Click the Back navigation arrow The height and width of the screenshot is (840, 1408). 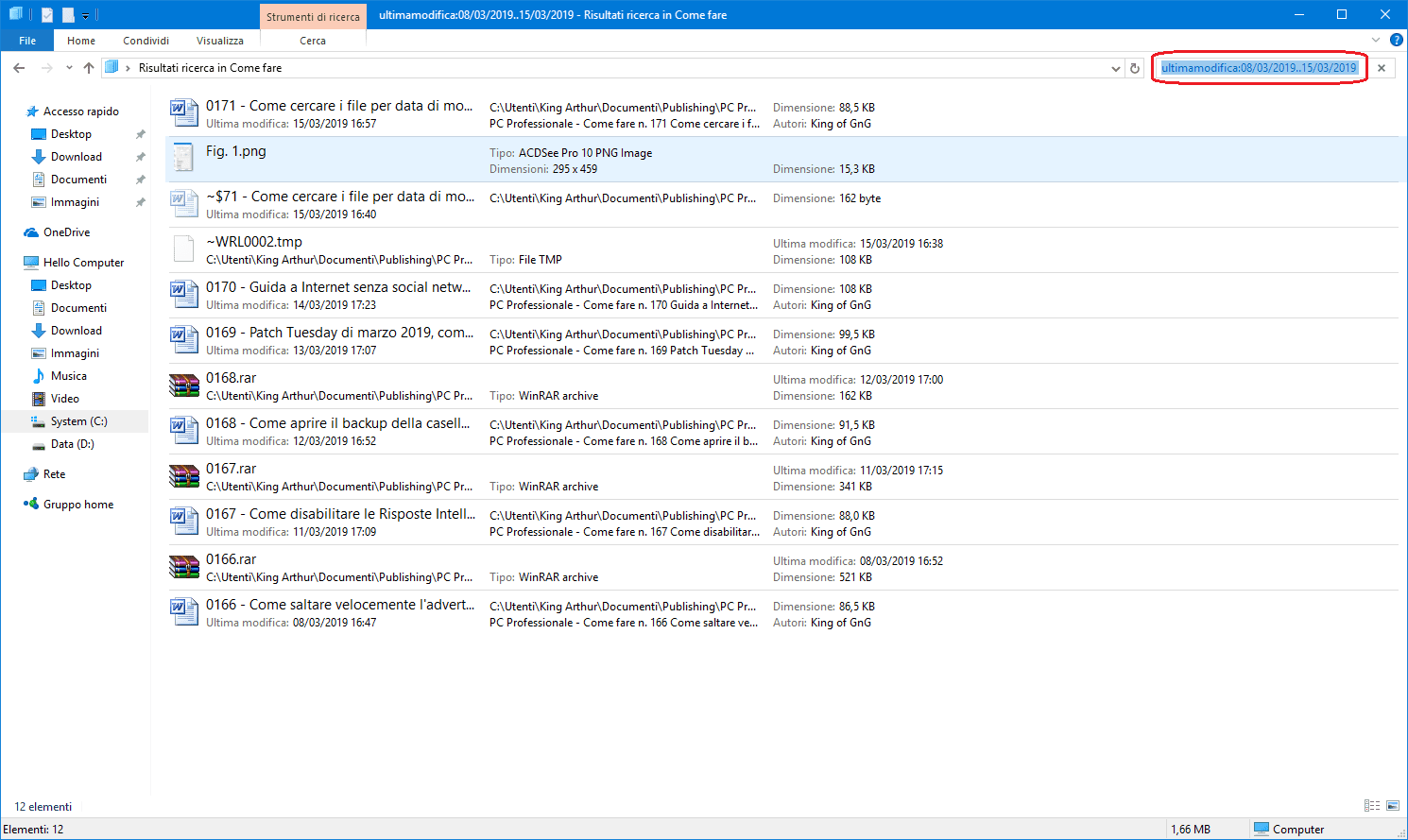coord(19,68)
